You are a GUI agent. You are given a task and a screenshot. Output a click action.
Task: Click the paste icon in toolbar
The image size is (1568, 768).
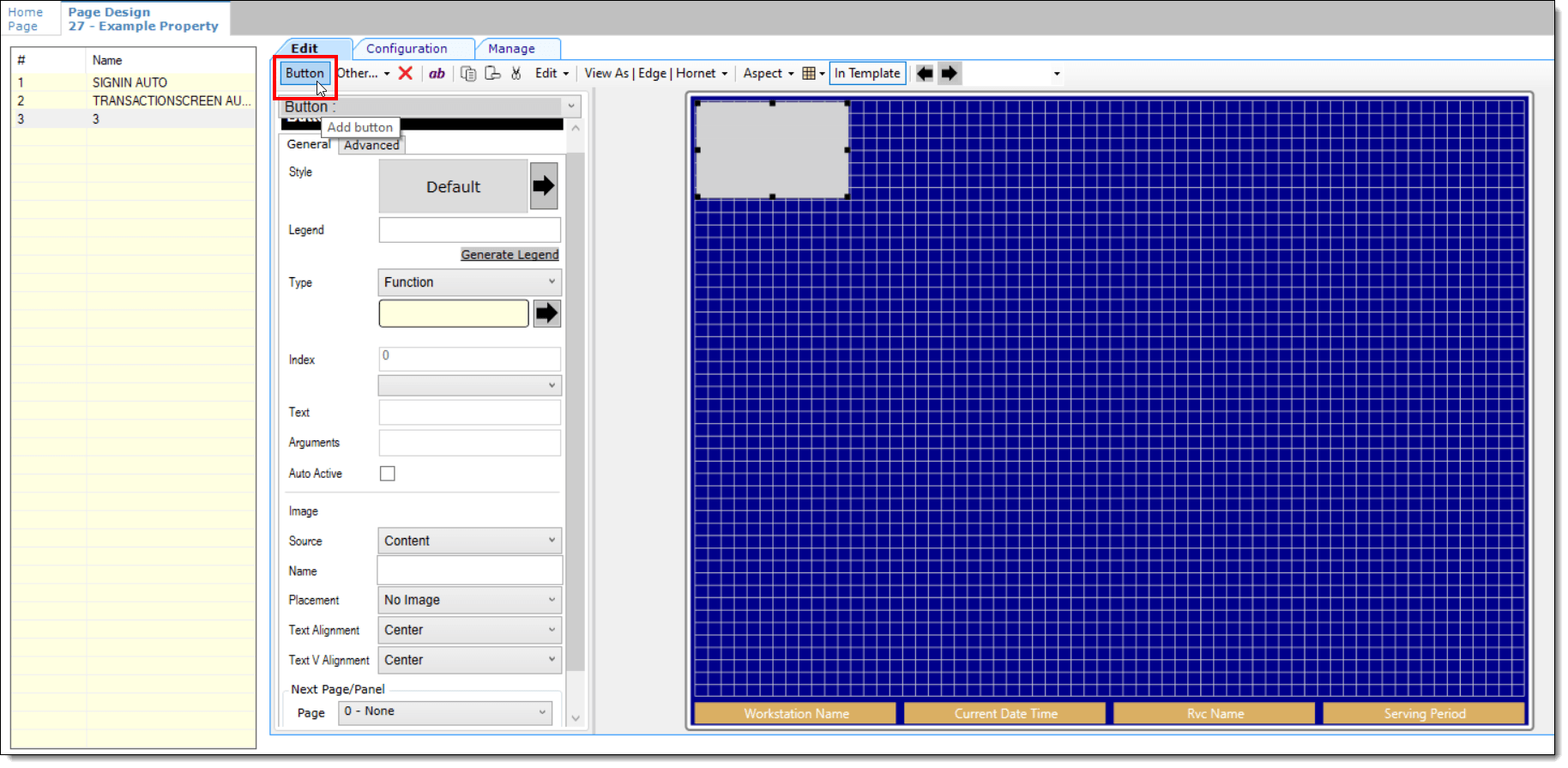click(x=492, y=74)
